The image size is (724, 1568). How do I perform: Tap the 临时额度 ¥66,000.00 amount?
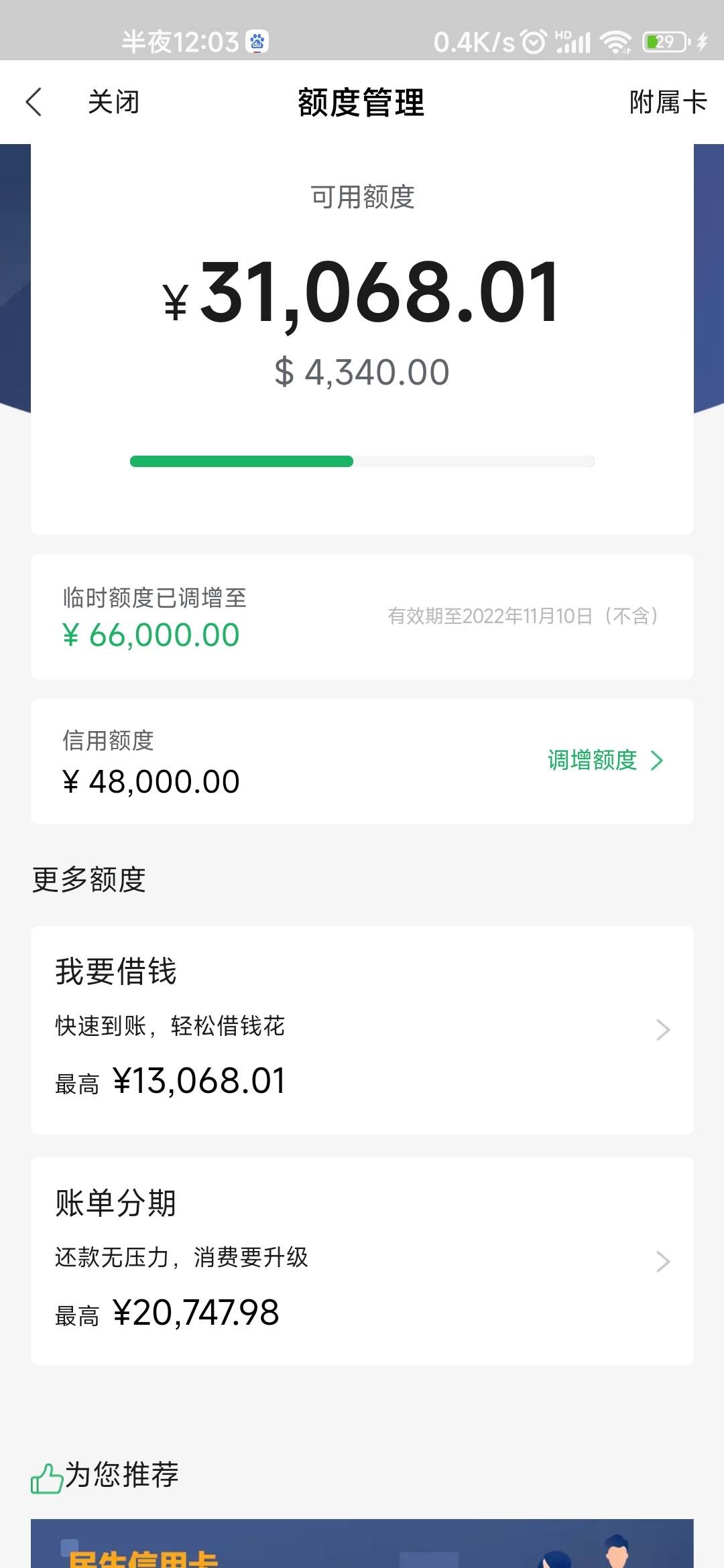[151, 635]
